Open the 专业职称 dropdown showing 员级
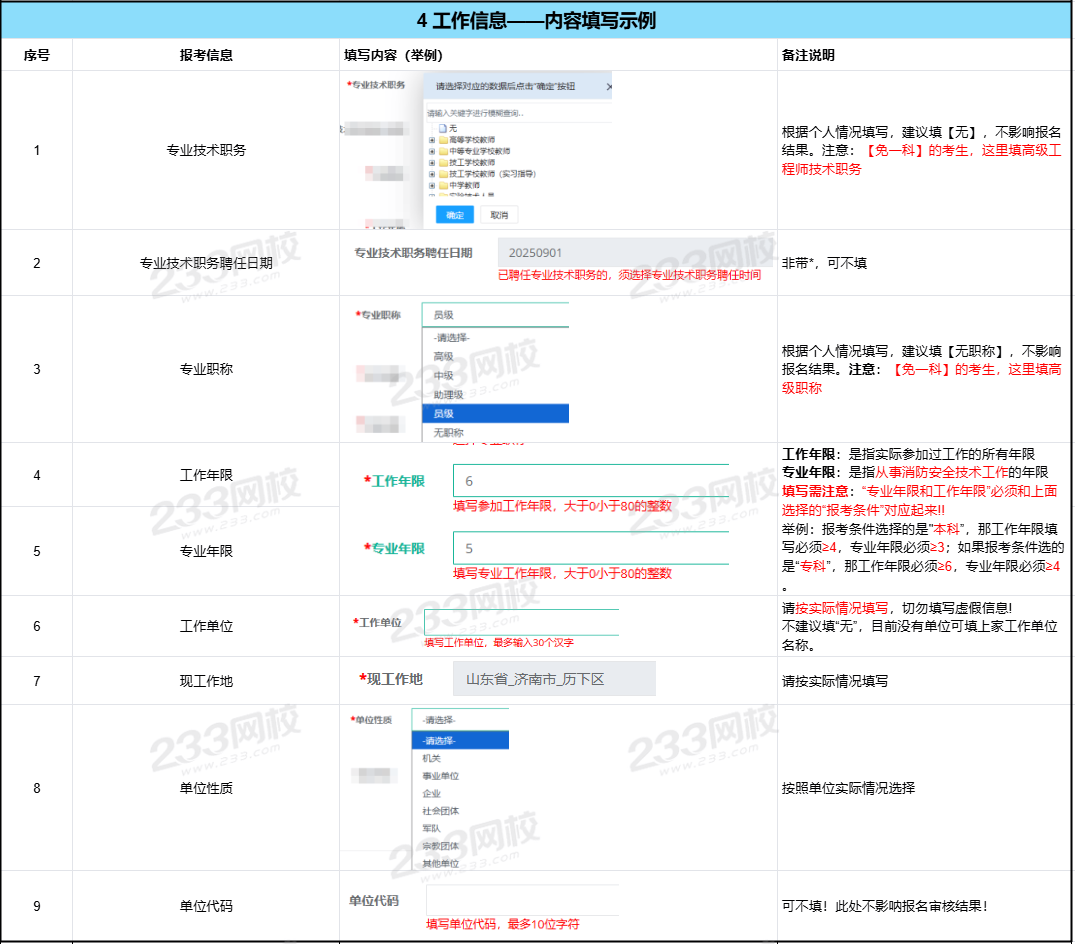Screen dimensions: 1075x944 (495, 315)
